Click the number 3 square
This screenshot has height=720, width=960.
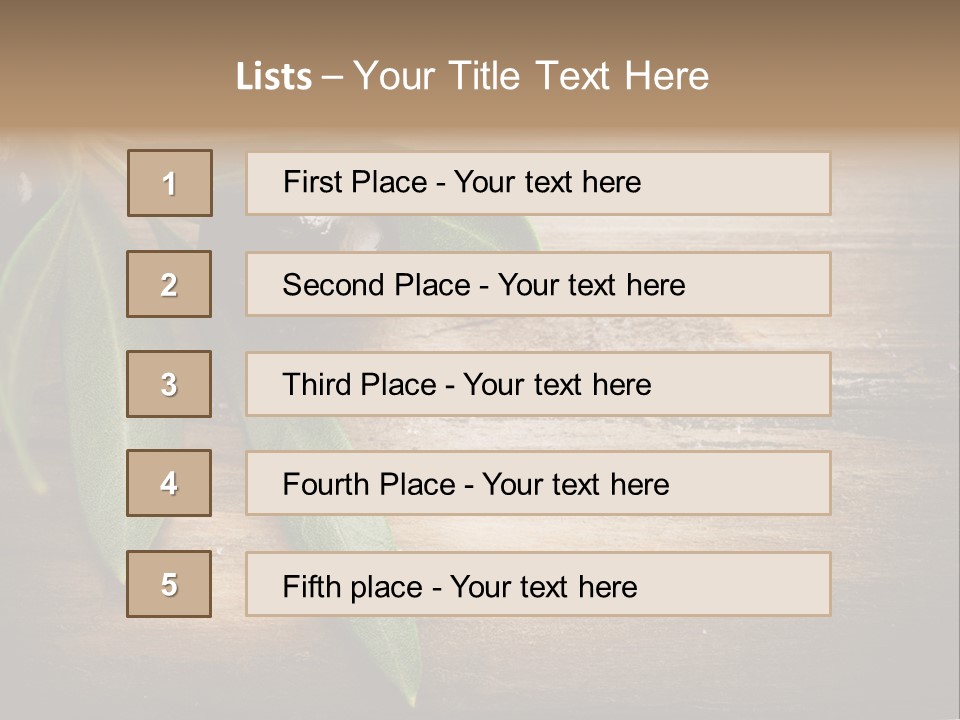[x=169, y=384]
